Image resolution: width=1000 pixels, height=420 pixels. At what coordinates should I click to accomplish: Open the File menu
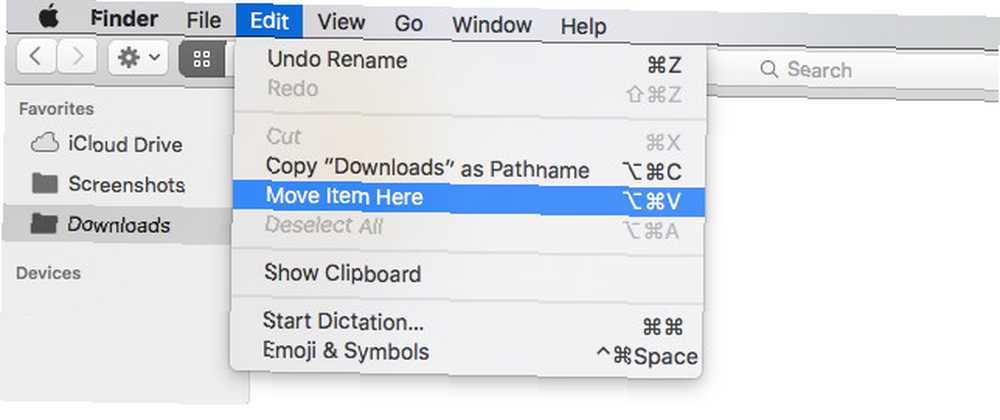pyautogui.click(x=203, y=20)
